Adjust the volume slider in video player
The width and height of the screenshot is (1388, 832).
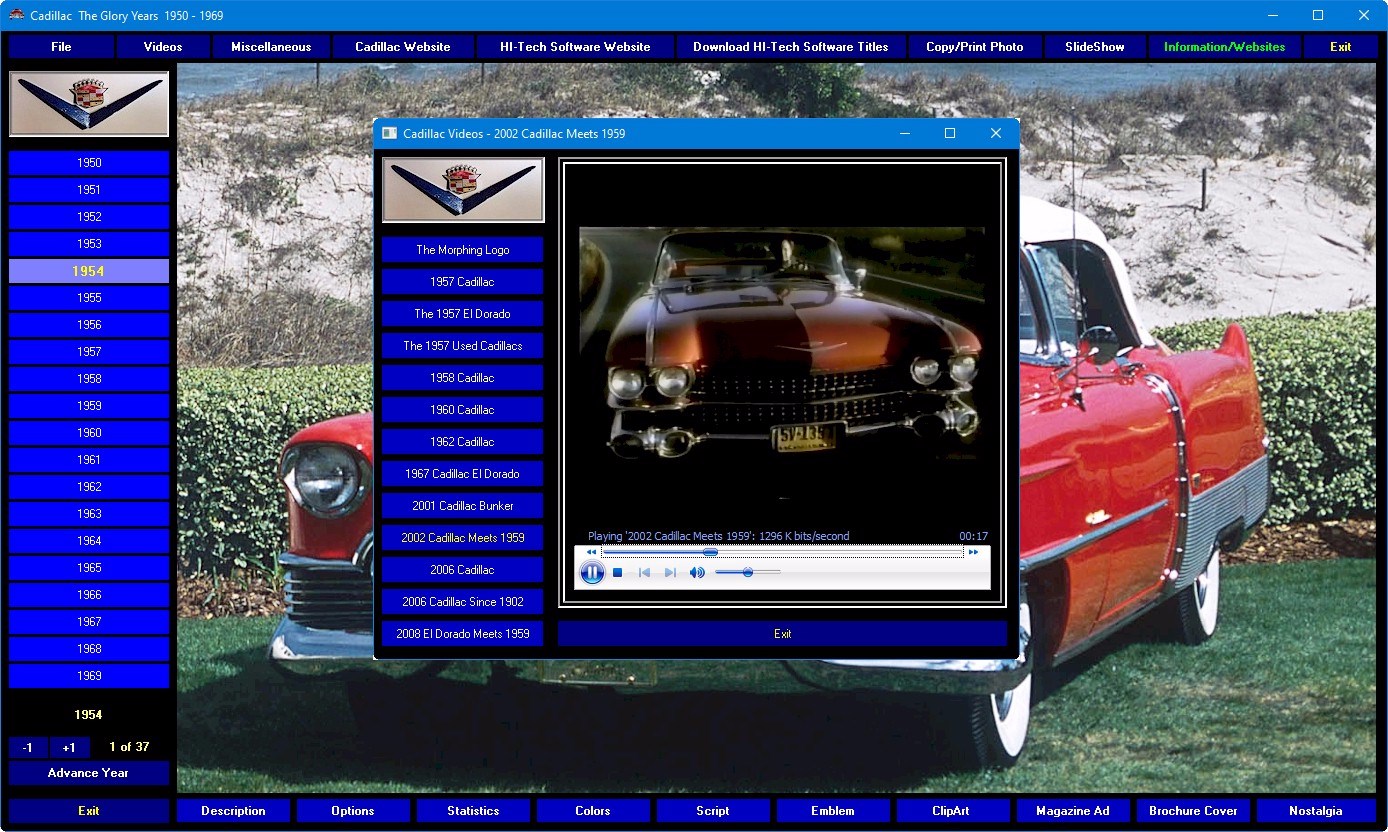(x=747, y=572)
